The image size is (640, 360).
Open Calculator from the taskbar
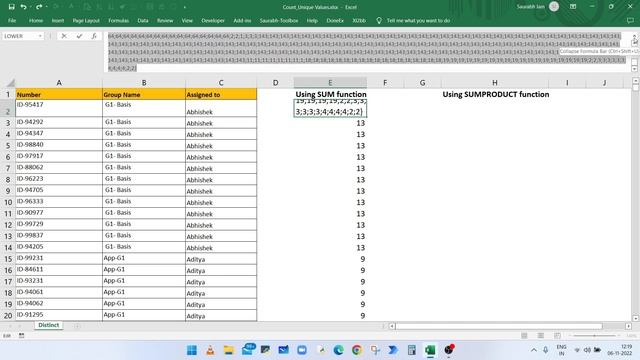411,350
